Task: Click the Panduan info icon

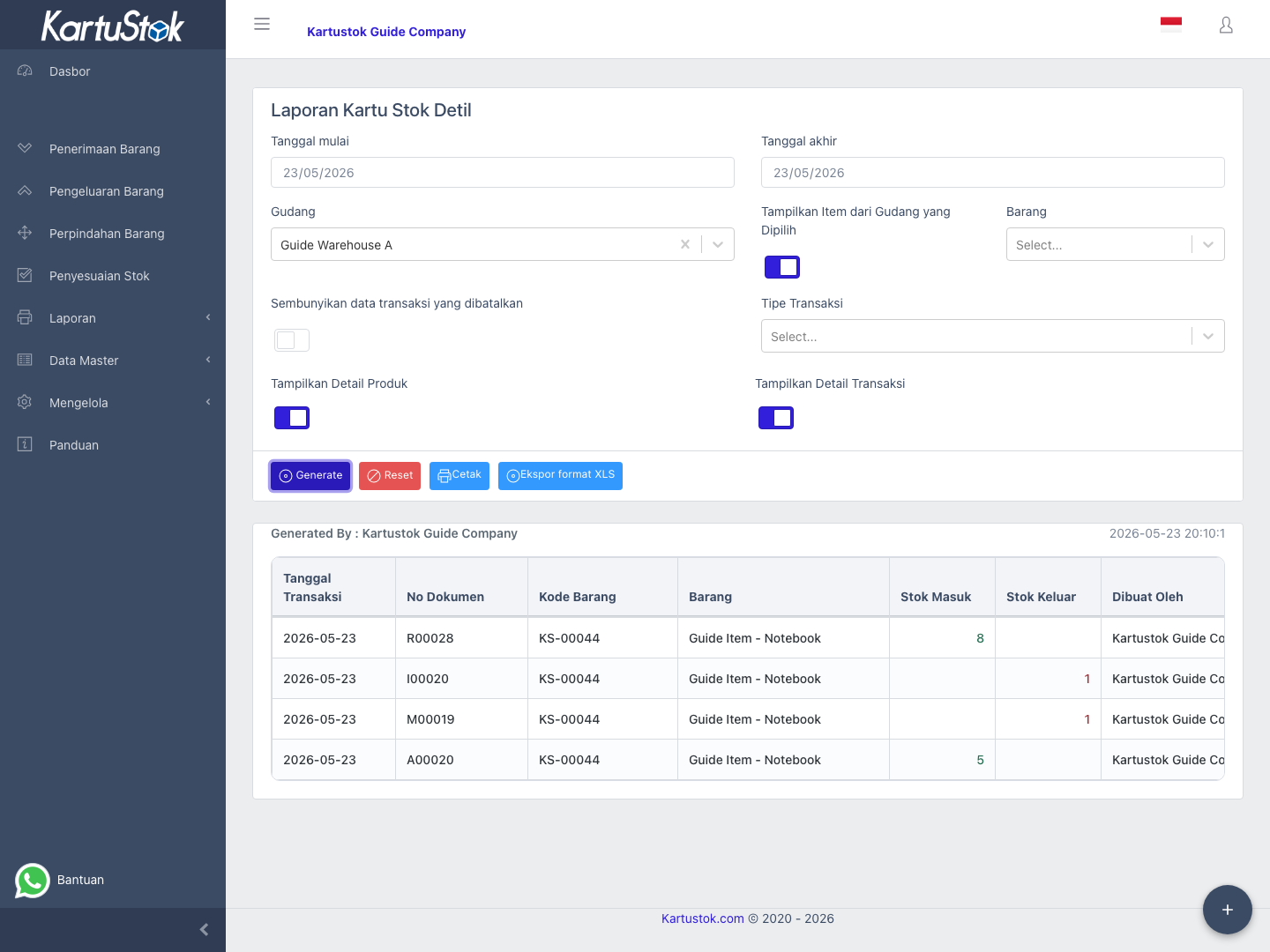Action: click(25, 444)
